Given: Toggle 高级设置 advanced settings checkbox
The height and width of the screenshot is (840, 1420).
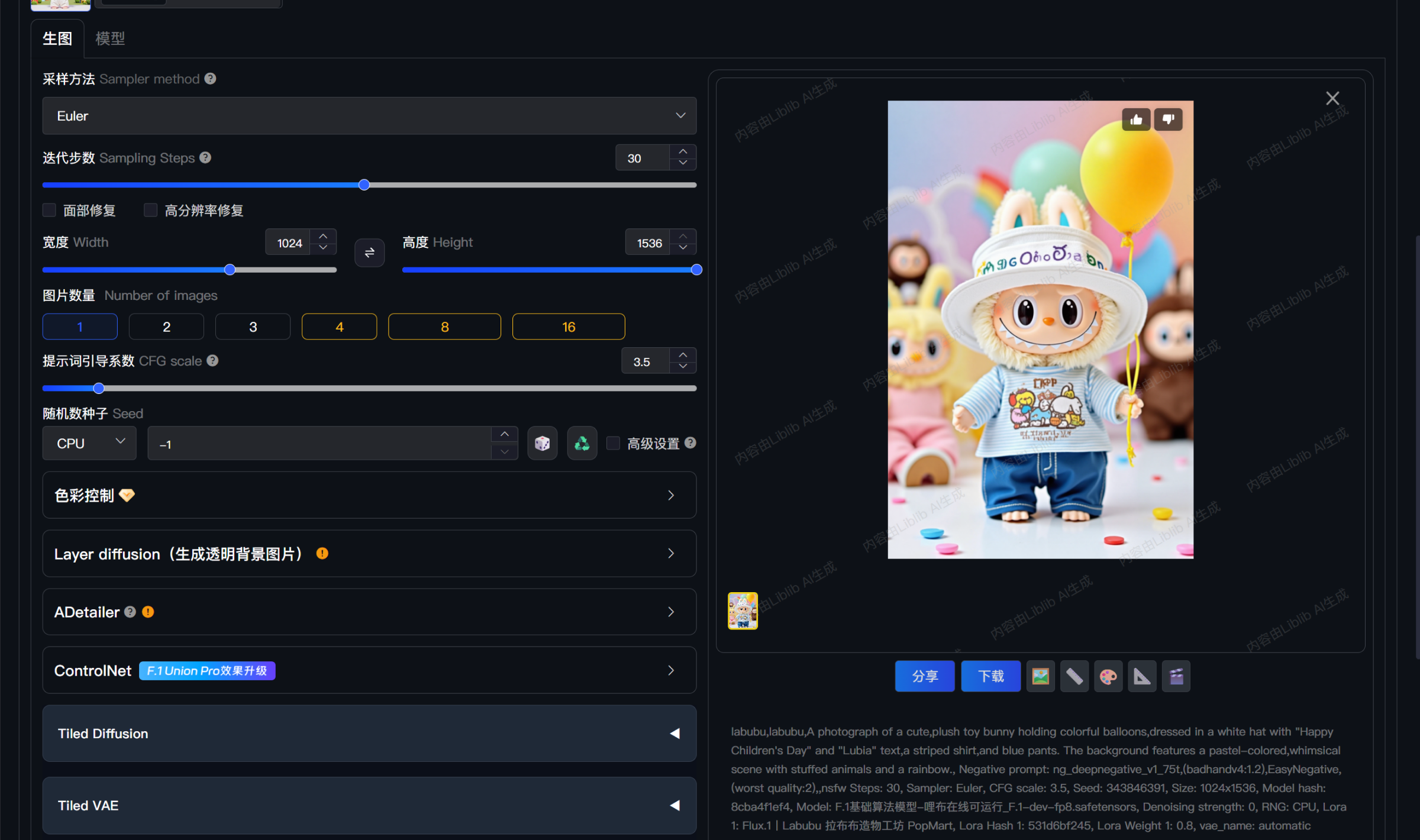Looking at the screenshot, I should click(x=613, y=443).
